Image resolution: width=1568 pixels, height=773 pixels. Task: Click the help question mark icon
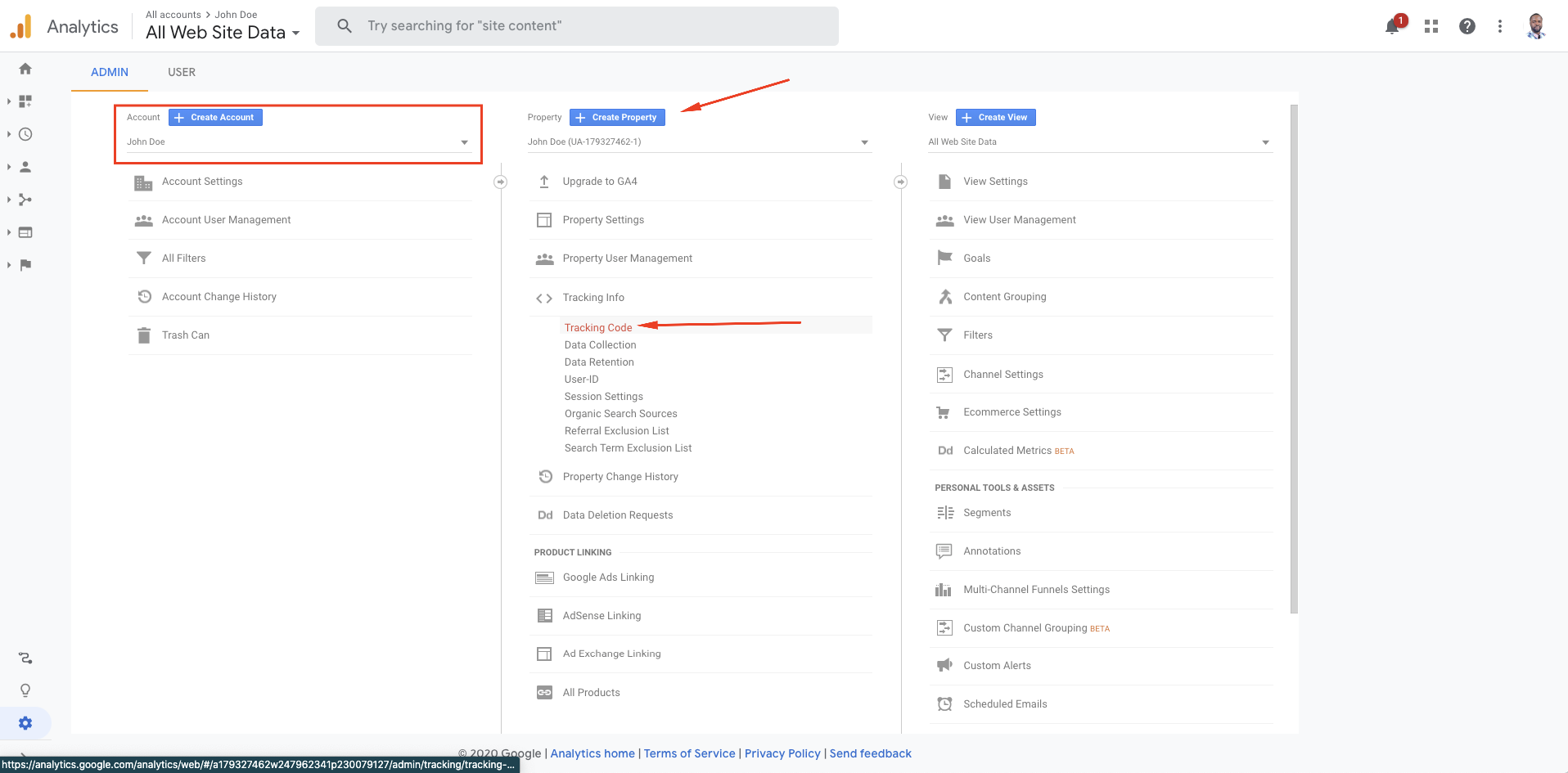1467,26
